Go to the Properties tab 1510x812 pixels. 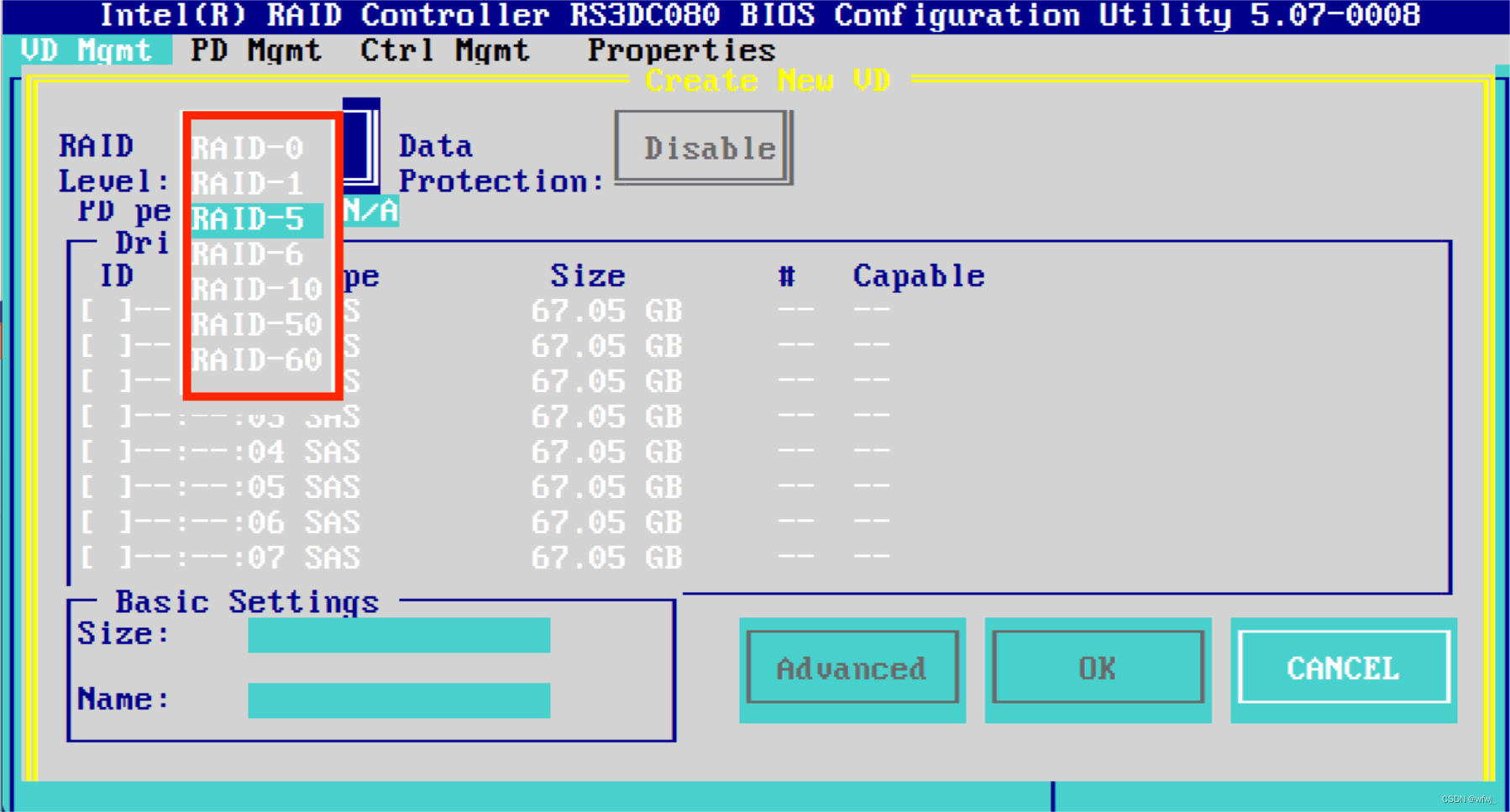coord(681,50)
